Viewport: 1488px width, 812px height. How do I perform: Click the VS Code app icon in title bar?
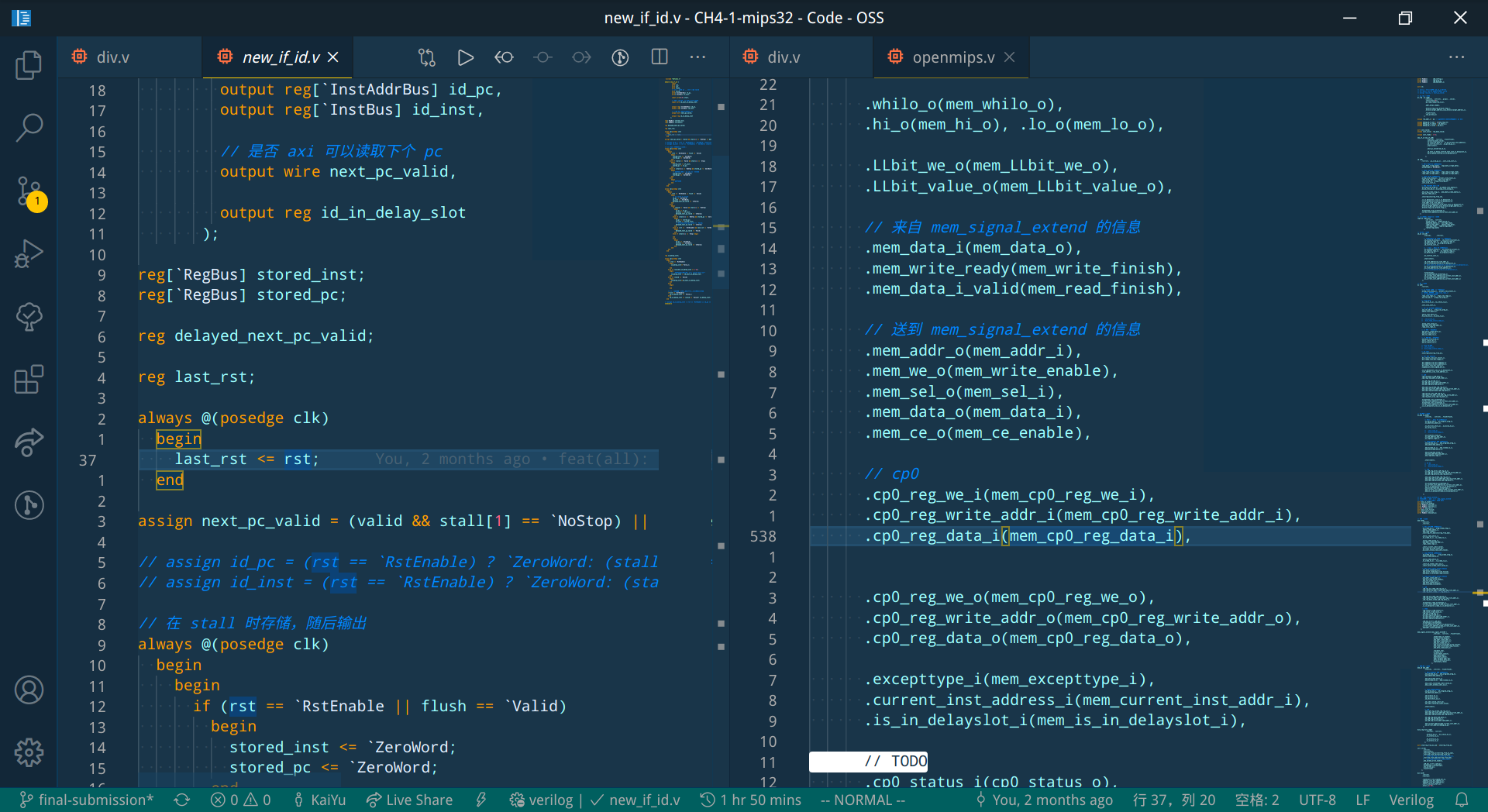[21, 18]
